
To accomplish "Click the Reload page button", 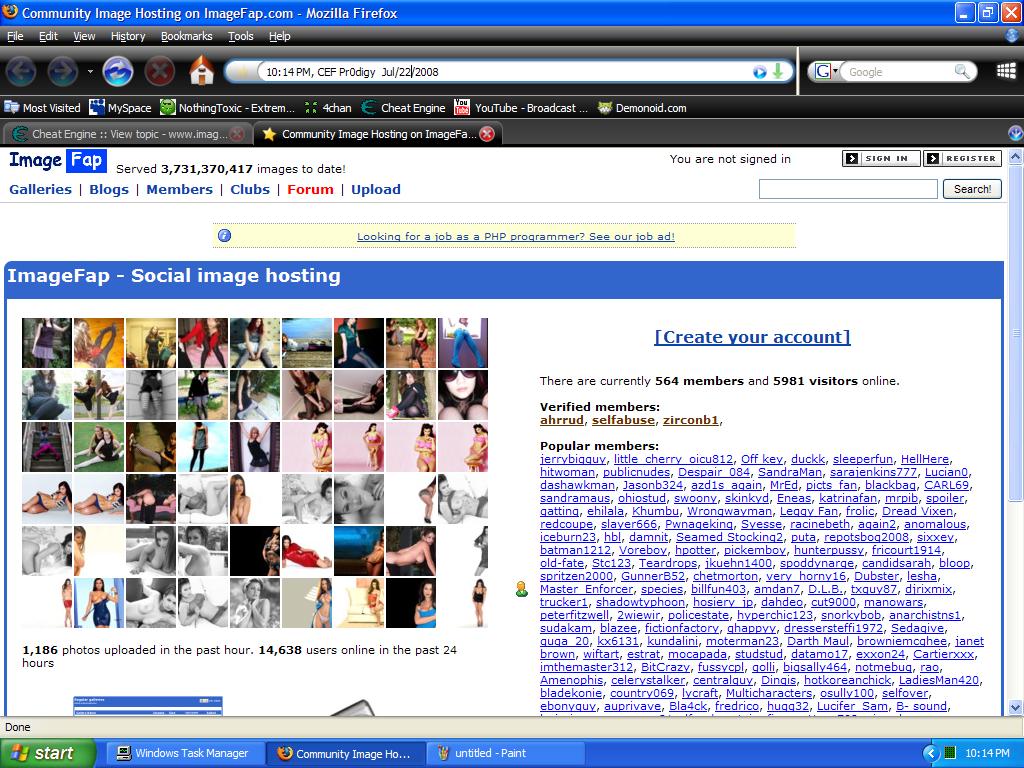I will point(118,71).
